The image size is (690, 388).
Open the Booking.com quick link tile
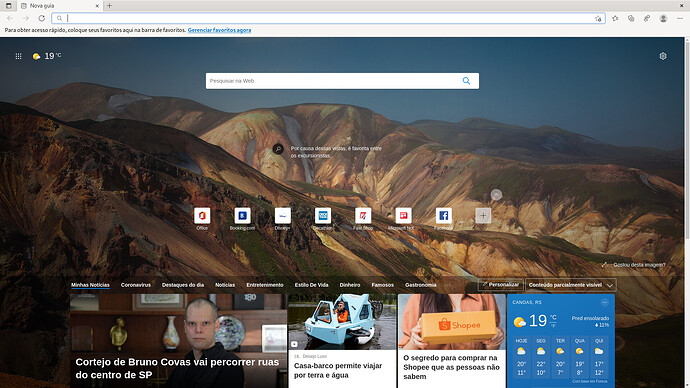pyautogui.click(x=242, y=216)
